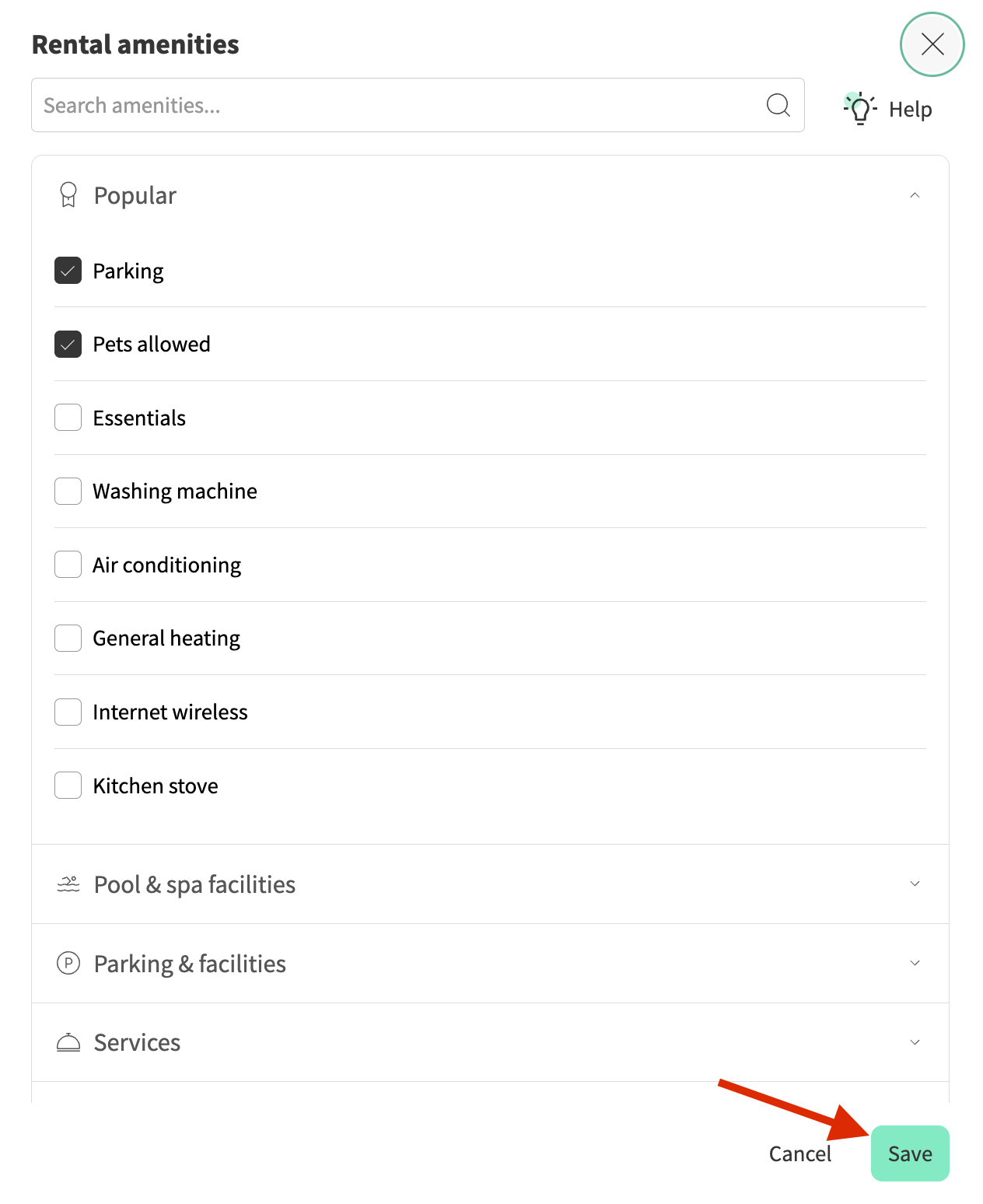983x1204 pixels.
Task: Close the Rental amenities dialog
Action: point(932,44)
